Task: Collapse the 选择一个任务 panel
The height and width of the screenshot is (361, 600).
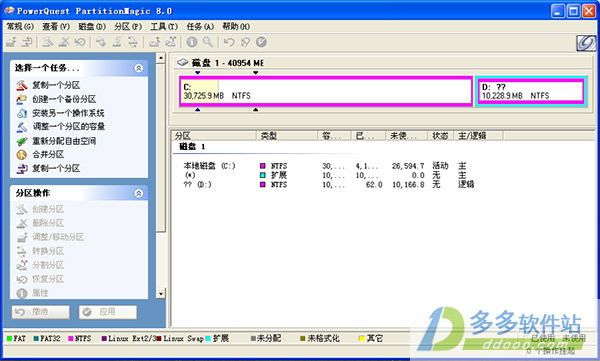Action: 139,68
